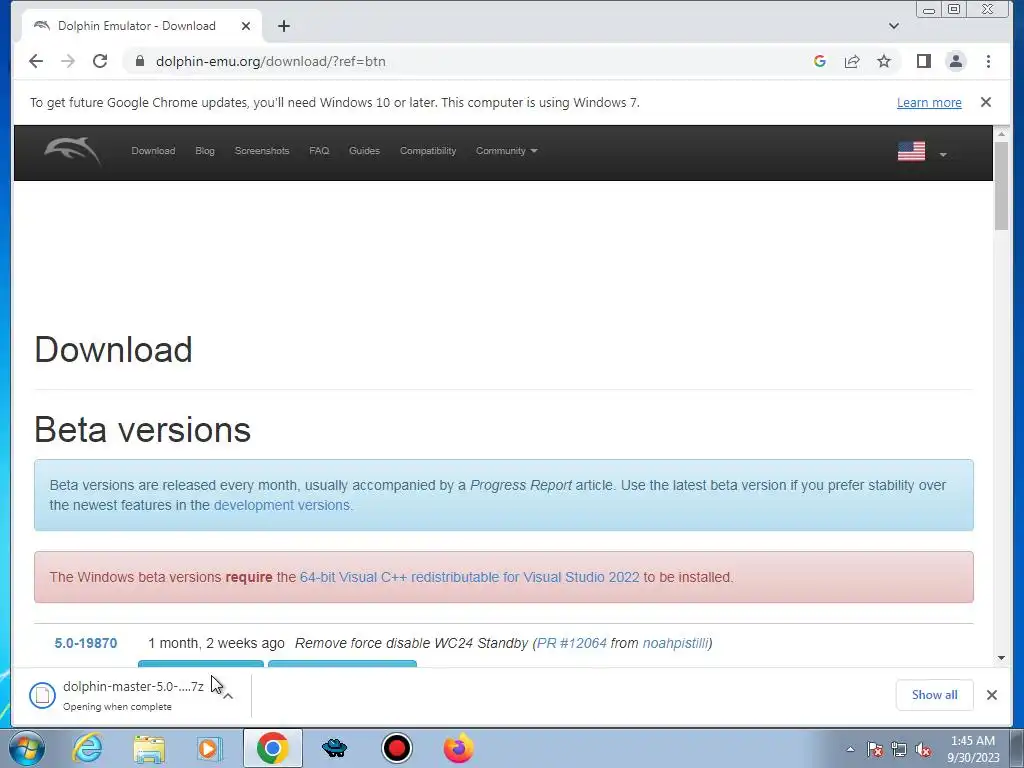Image resolution: width=1024 pixels, height=768 pixels.
Task: Open the Download nav item
Action: click(x=153, y=151)
